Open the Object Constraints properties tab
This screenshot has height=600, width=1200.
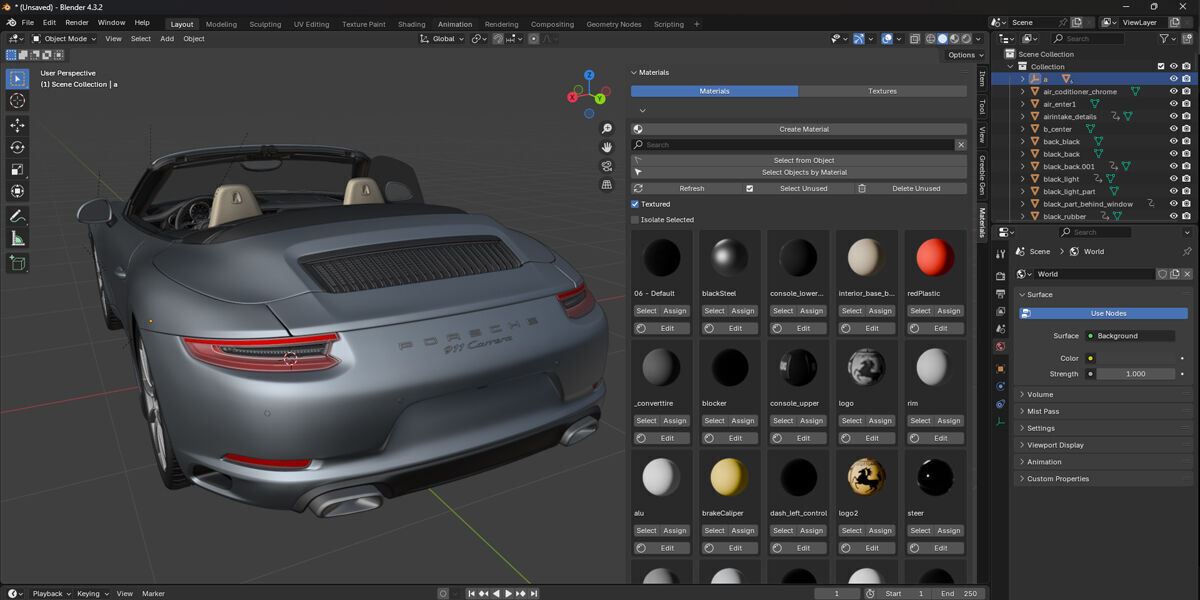(1000, 404)
